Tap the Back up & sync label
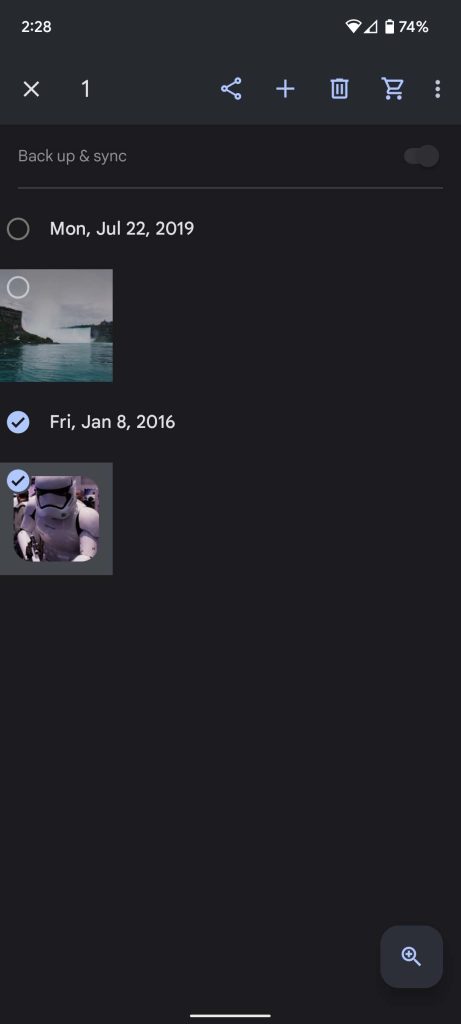Viewport: 461px width, 1024px height. pyautogui.click(x=72, y=156)
